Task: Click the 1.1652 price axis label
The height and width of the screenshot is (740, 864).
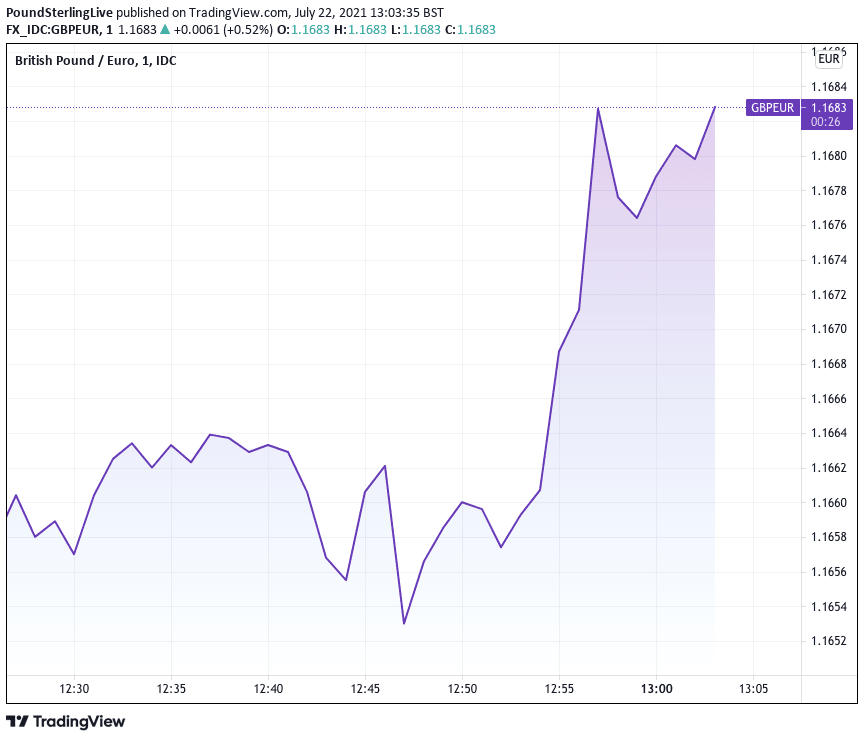Action: tap(829, 641)
